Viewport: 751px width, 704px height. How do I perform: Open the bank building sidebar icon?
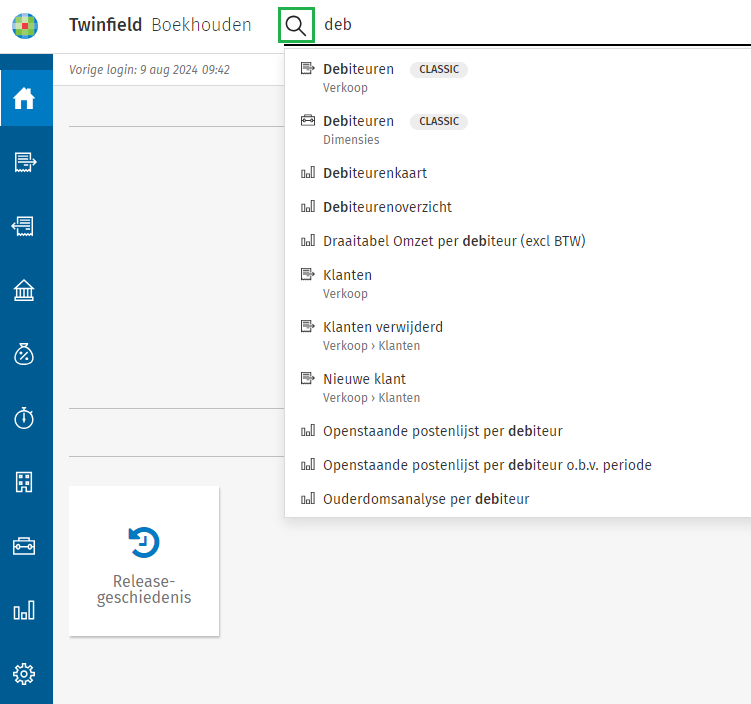[25, 291]
